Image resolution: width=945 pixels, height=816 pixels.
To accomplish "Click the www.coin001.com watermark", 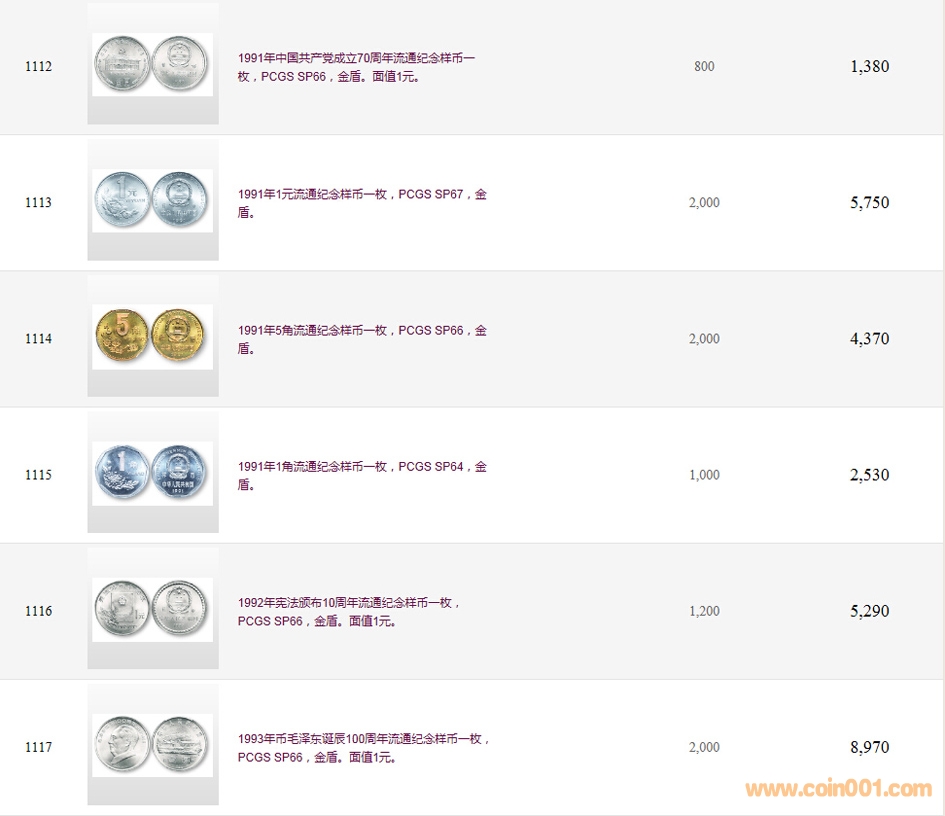I will [x=838, y=788].
